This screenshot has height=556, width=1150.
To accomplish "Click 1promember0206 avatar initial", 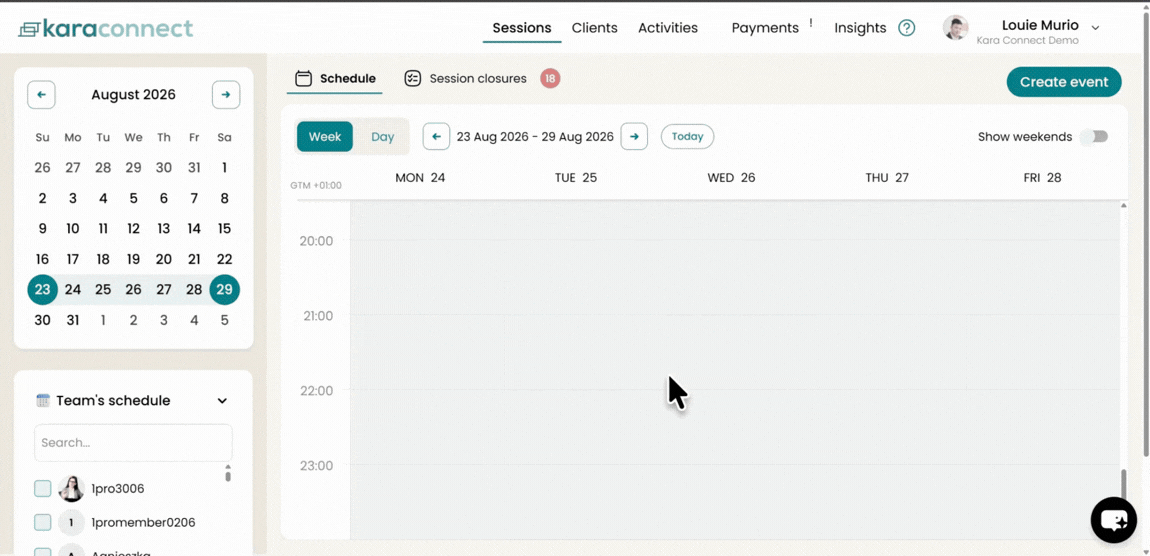I will 71,522.
